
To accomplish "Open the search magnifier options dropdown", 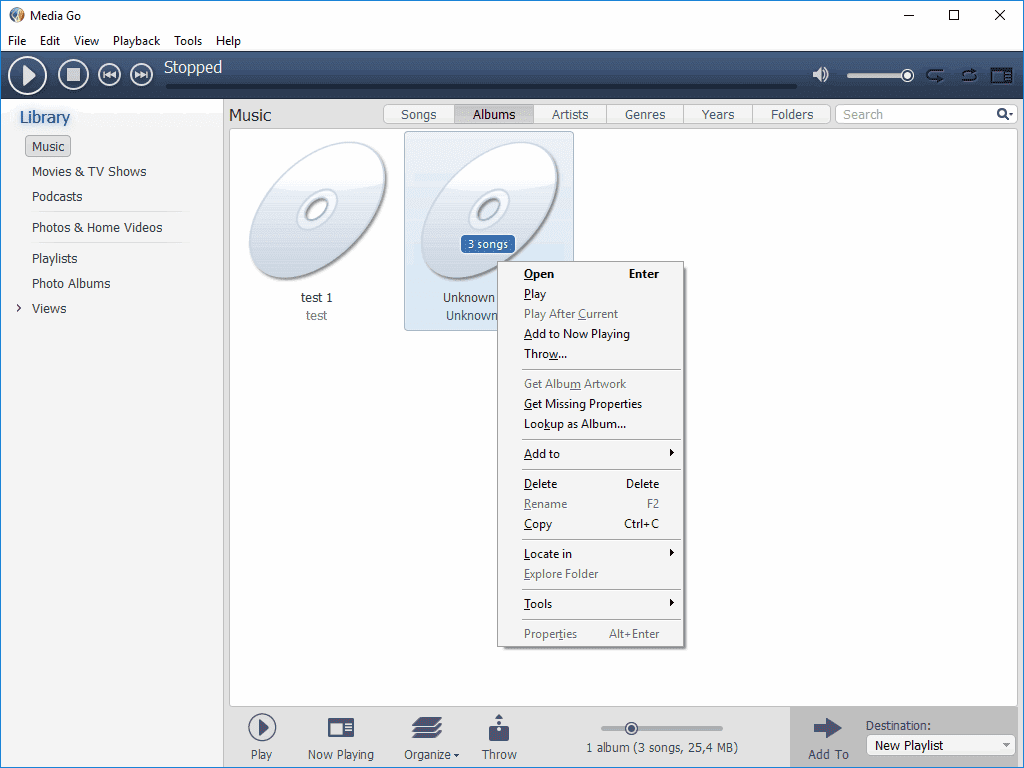I will (1005, 114).
